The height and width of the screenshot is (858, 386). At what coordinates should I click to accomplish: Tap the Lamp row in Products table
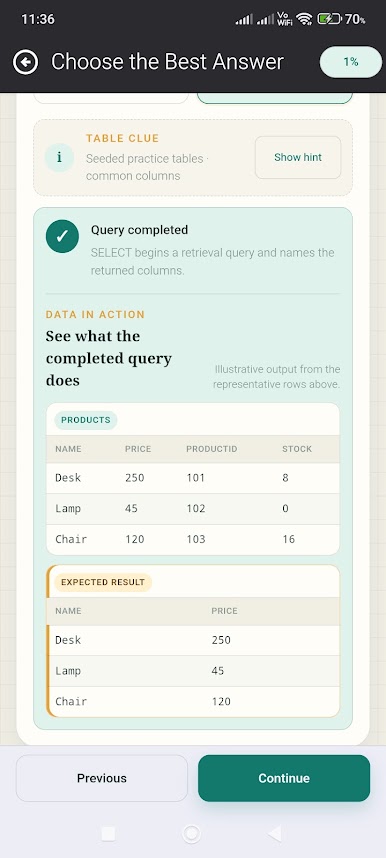[193, 509]
